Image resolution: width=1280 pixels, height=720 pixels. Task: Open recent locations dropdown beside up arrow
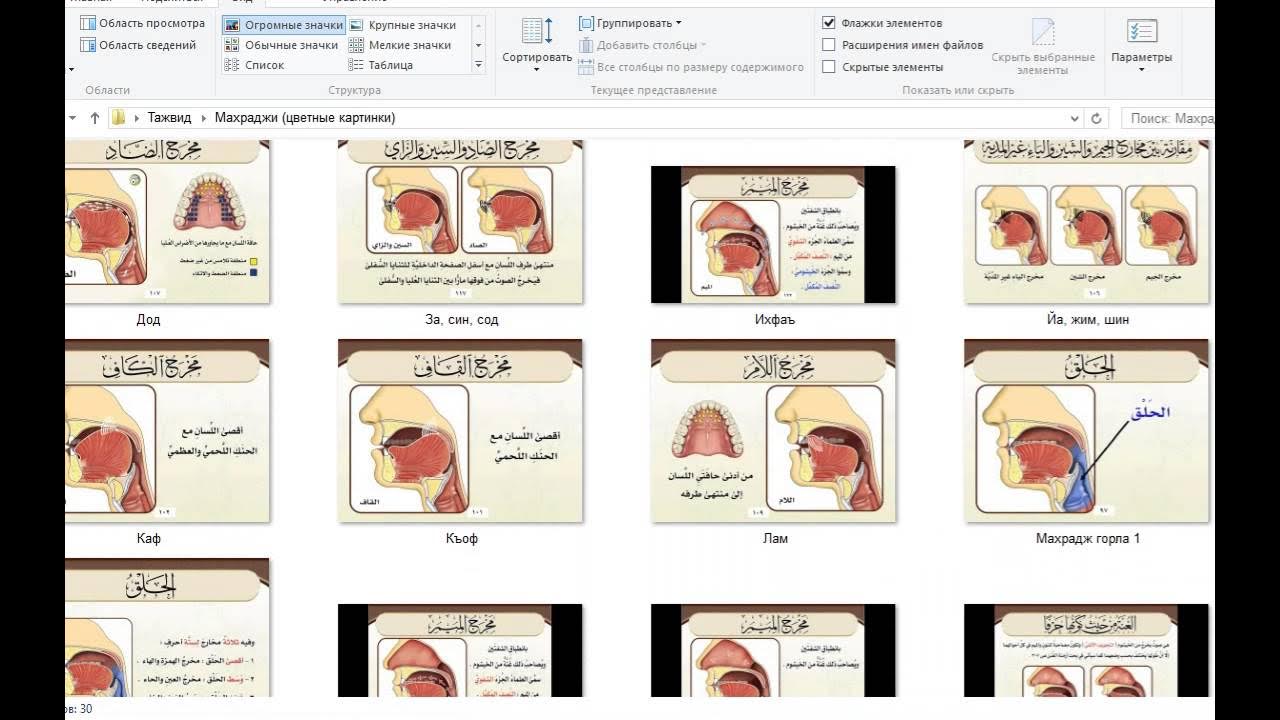coord(72,118)
